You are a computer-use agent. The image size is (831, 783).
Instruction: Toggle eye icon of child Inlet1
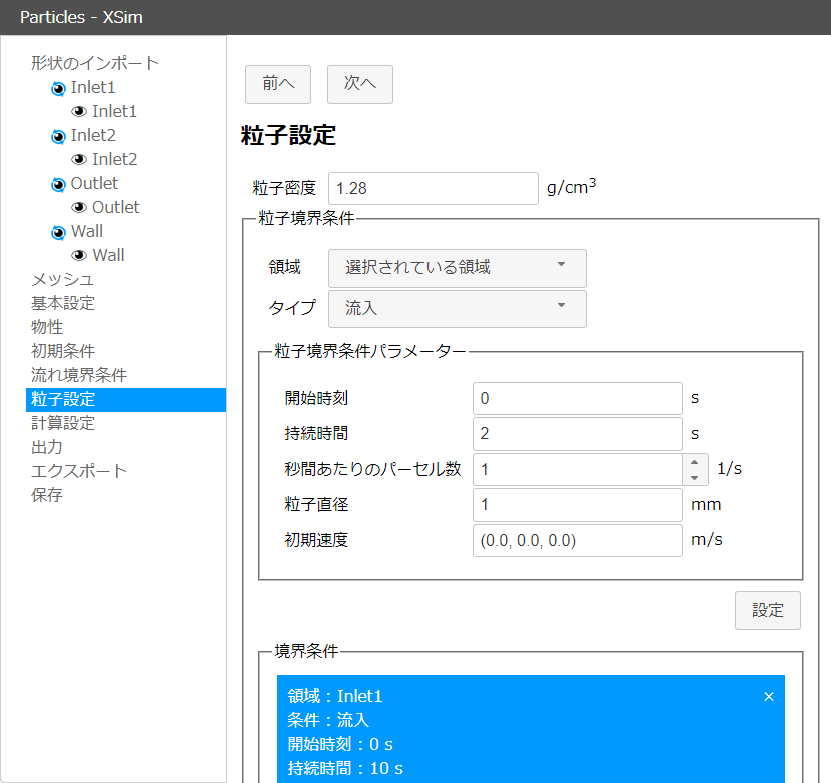coord(79,111)
